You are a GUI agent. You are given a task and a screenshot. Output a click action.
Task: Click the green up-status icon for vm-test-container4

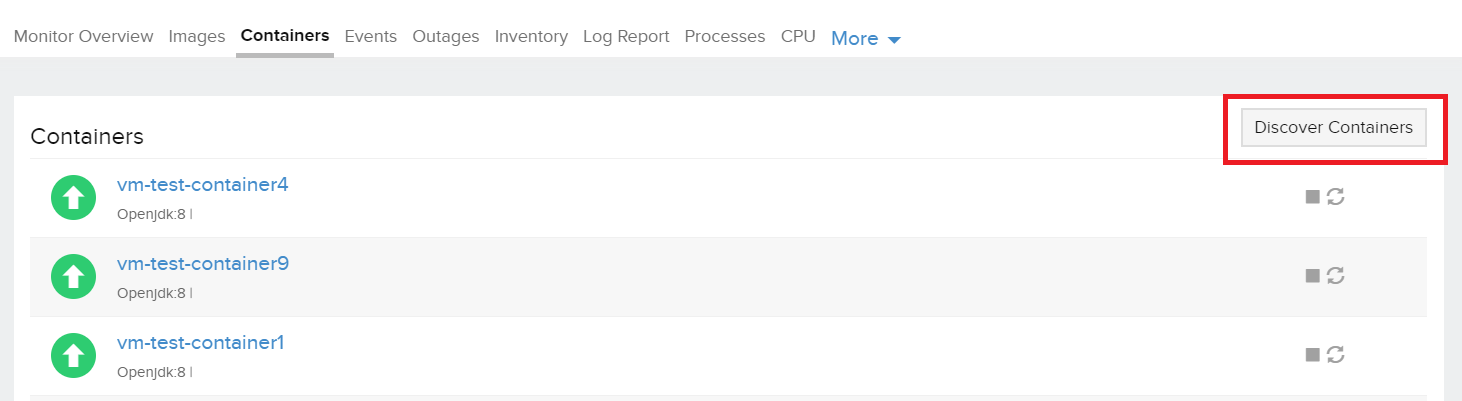pos(73,198)
